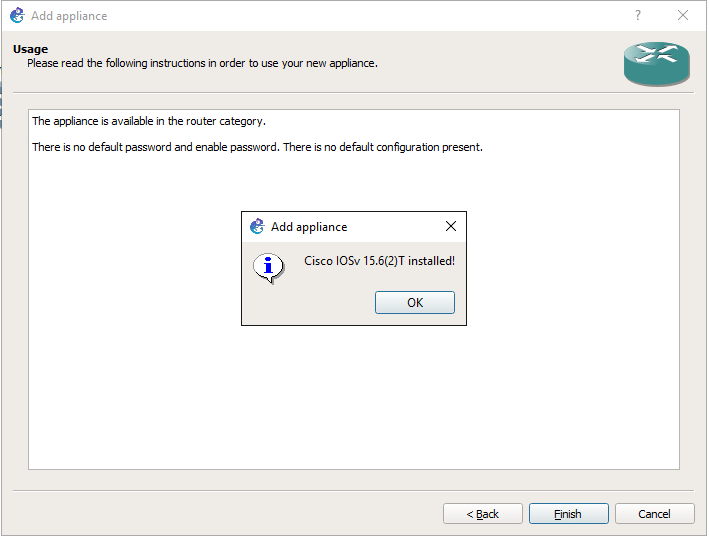Click the router icon in the header
Viewport: 709px width, 538px height.
(x=657, y=63)
